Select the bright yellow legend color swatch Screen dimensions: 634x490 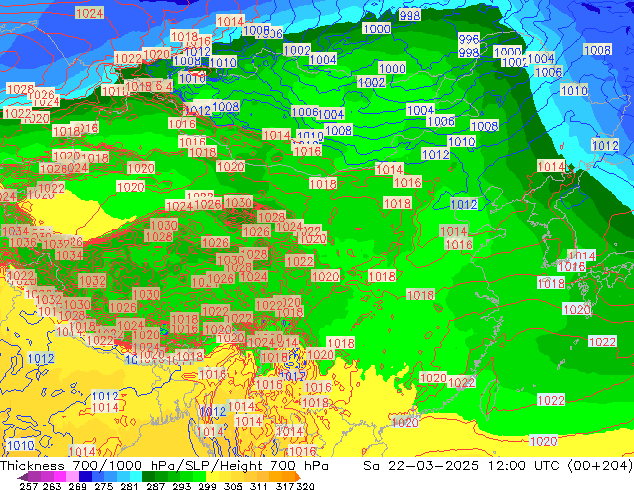(212, 477)
